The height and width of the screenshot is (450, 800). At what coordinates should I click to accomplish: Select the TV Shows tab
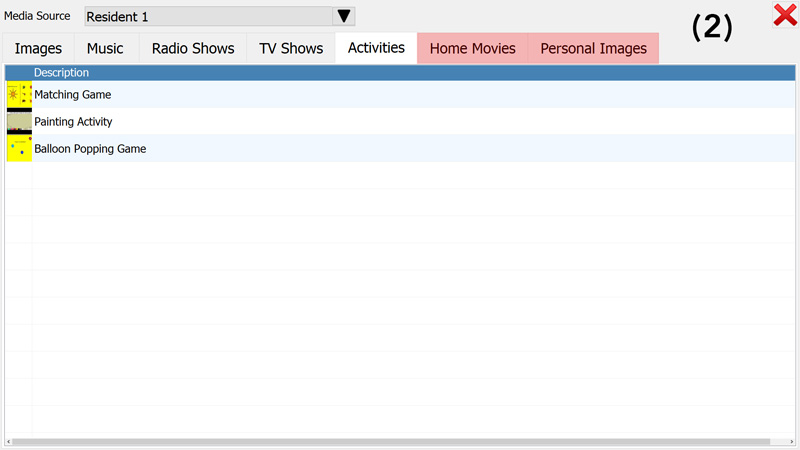(291, 49)
